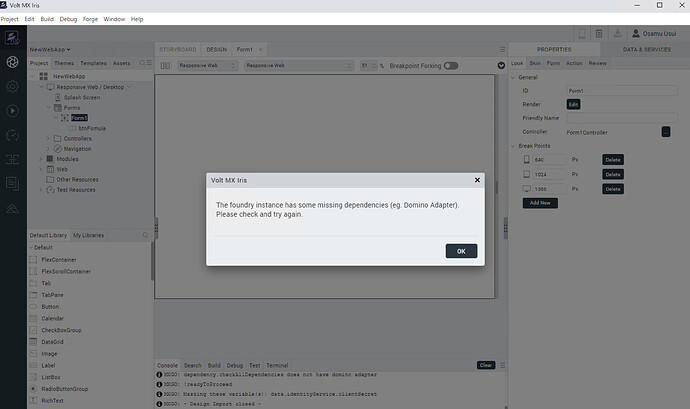The width and height of the screenshot is (690, 409).
Task: Clear the console output
Action: point(486,365)
